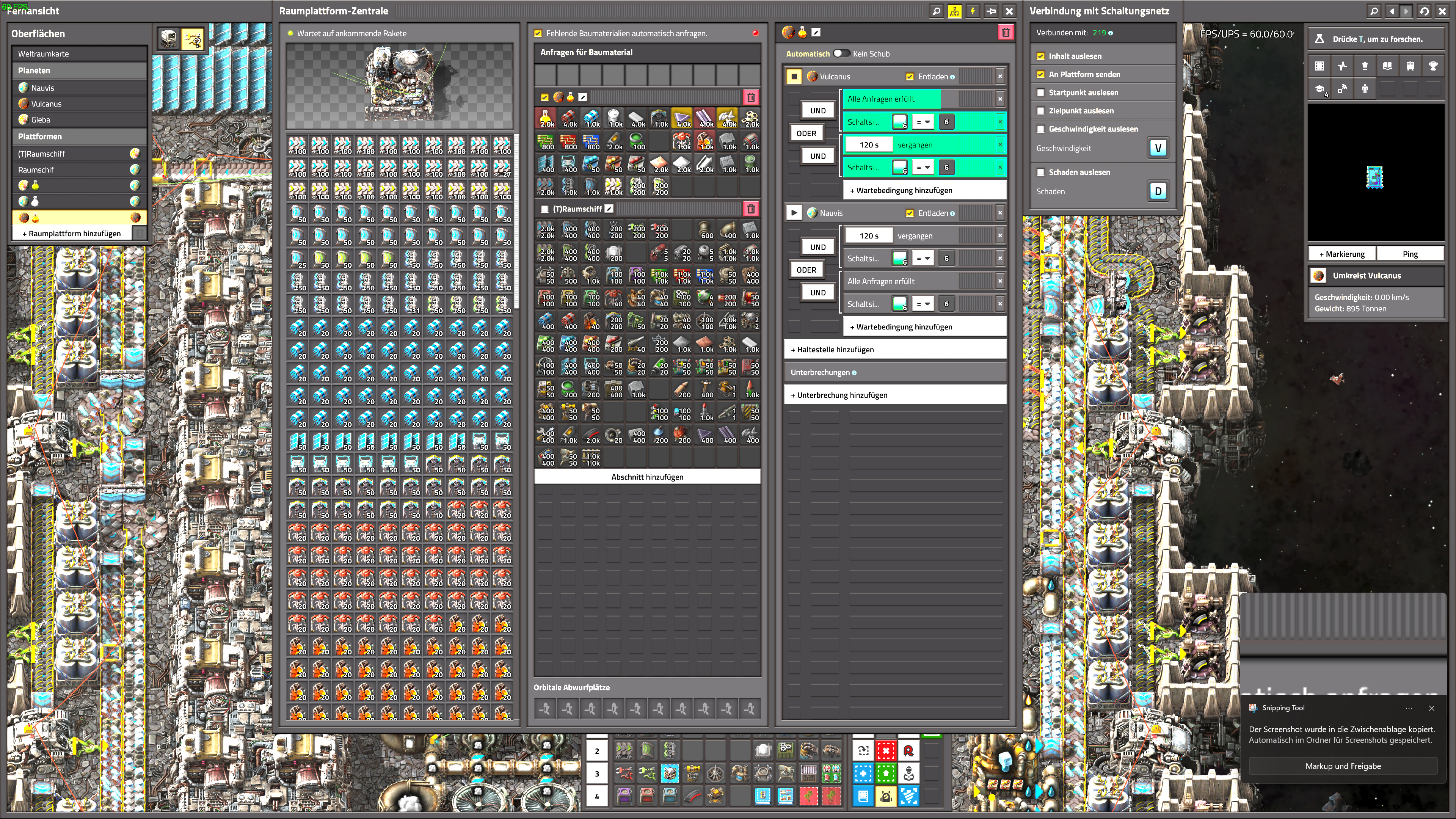Enable Startpunkt auslesen

[1040, 93]
